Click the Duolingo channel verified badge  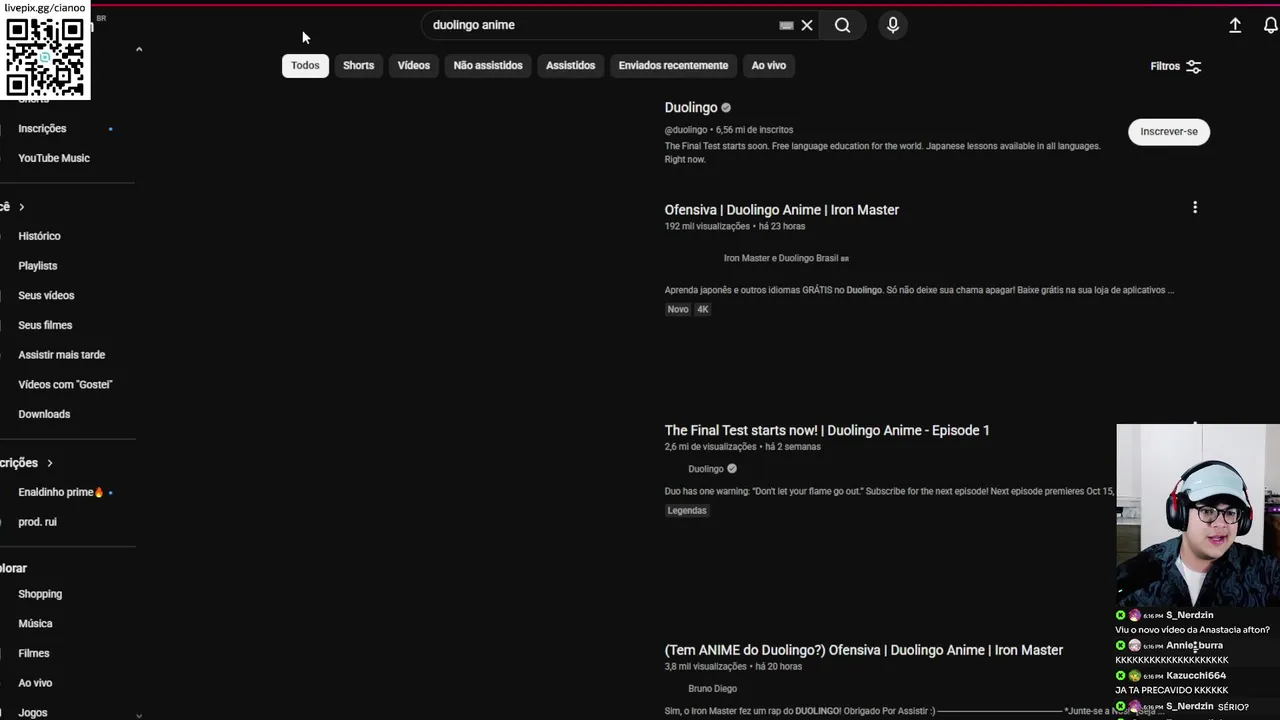click(726, 108)
